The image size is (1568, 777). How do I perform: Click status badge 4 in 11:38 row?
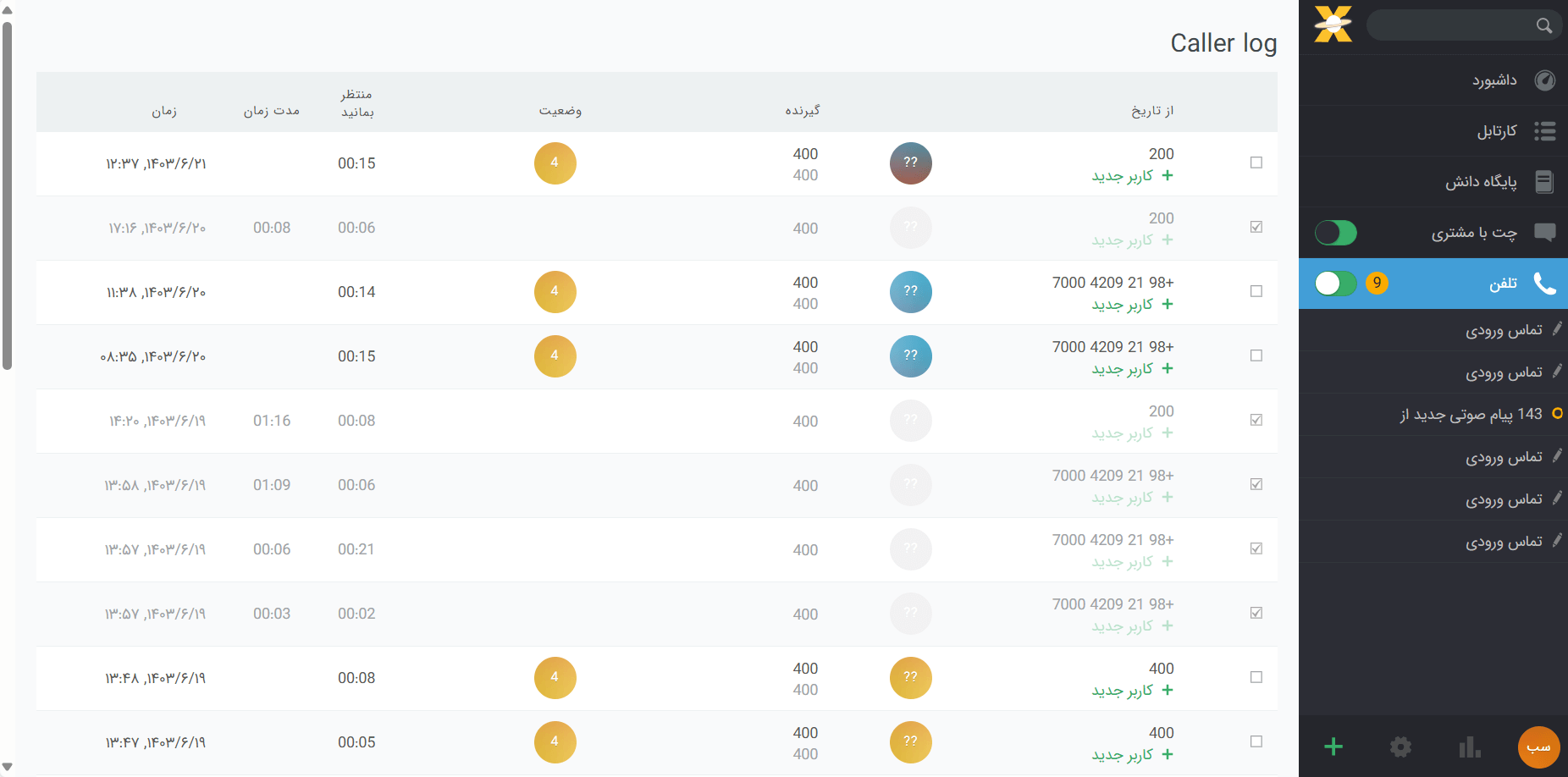pyautogui.click(x=555, y=292)
